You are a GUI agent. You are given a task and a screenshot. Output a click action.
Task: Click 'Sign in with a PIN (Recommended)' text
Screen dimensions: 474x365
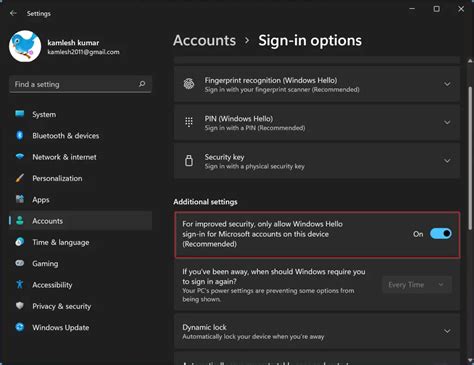pos(255,128)
